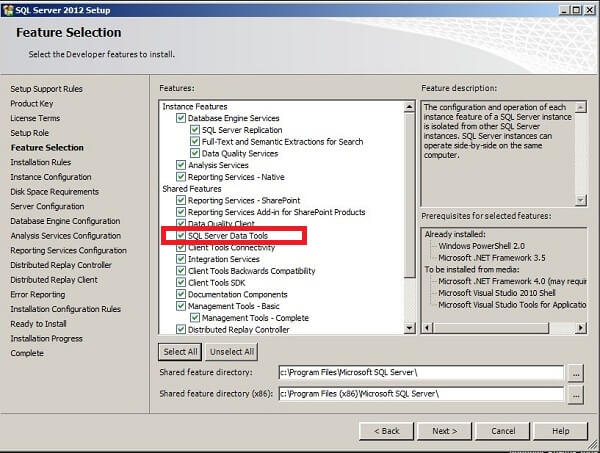Select Ready to Install step
Screen dimensions: 600x453
(38, 324)
